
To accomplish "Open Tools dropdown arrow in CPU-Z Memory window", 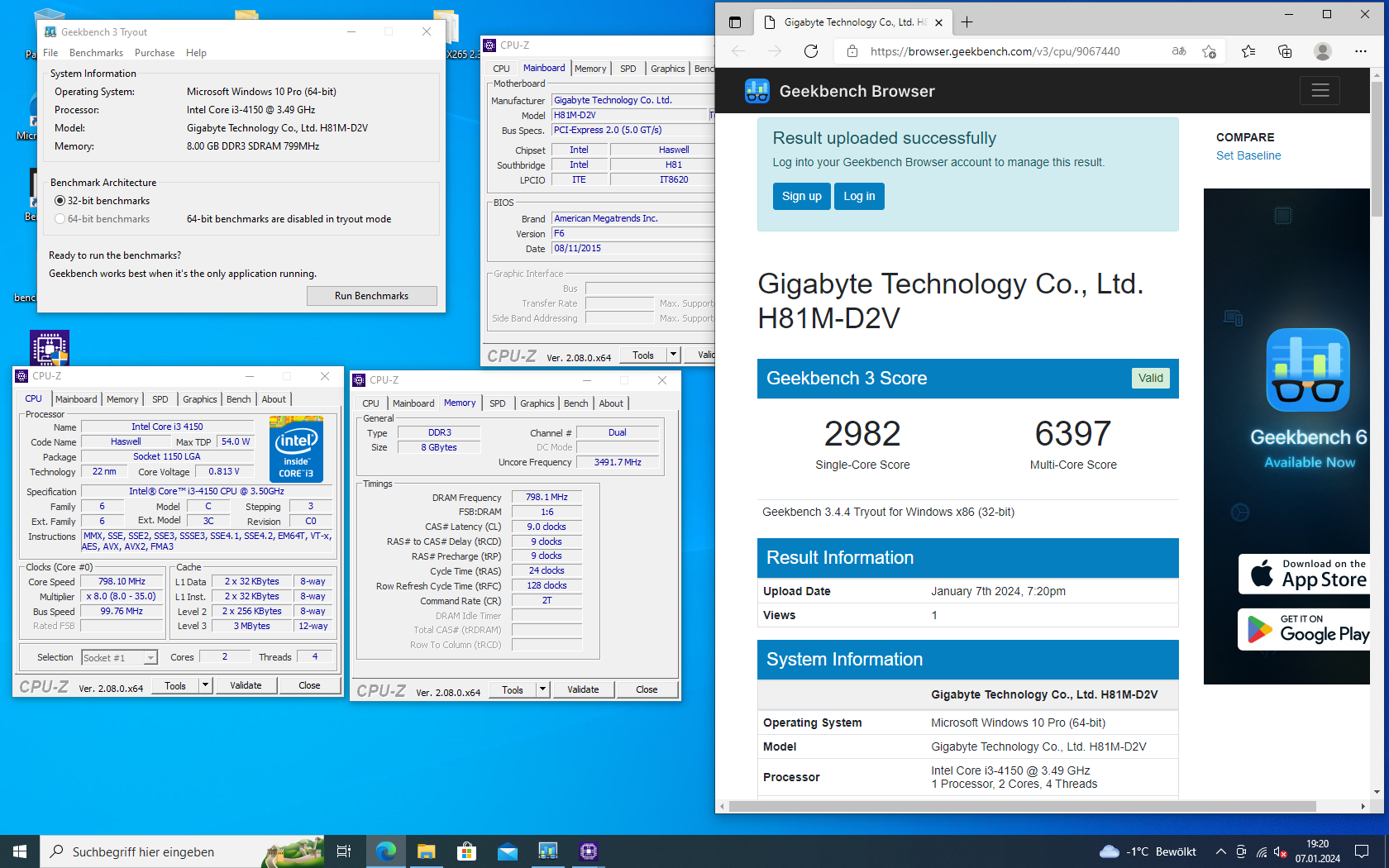I will point(542,689).
